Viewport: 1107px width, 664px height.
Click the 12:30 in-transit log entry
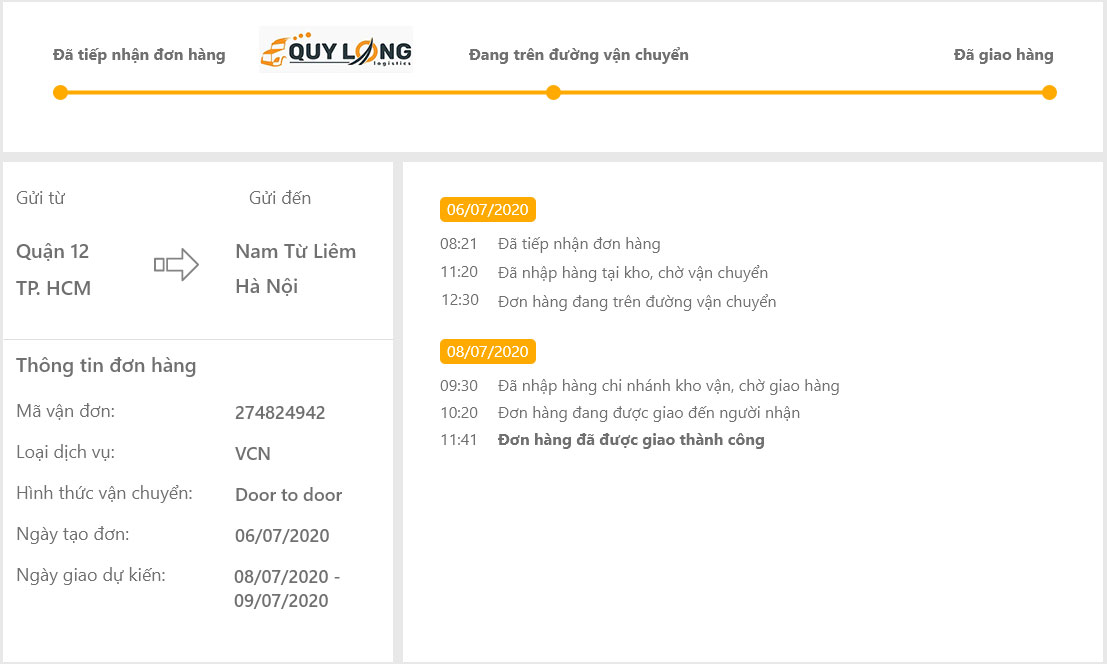tap(609, 301)
